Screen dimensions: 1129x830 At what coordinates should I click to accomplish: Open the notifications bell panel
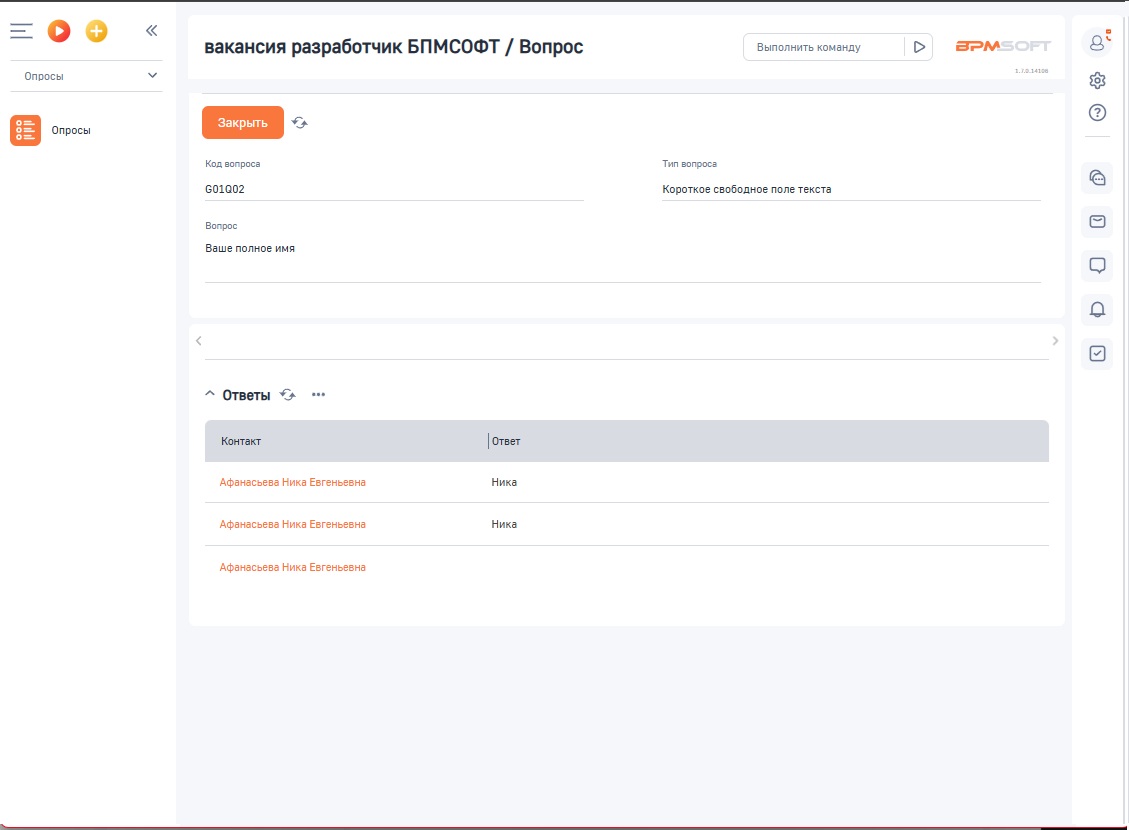(1097, 309)
